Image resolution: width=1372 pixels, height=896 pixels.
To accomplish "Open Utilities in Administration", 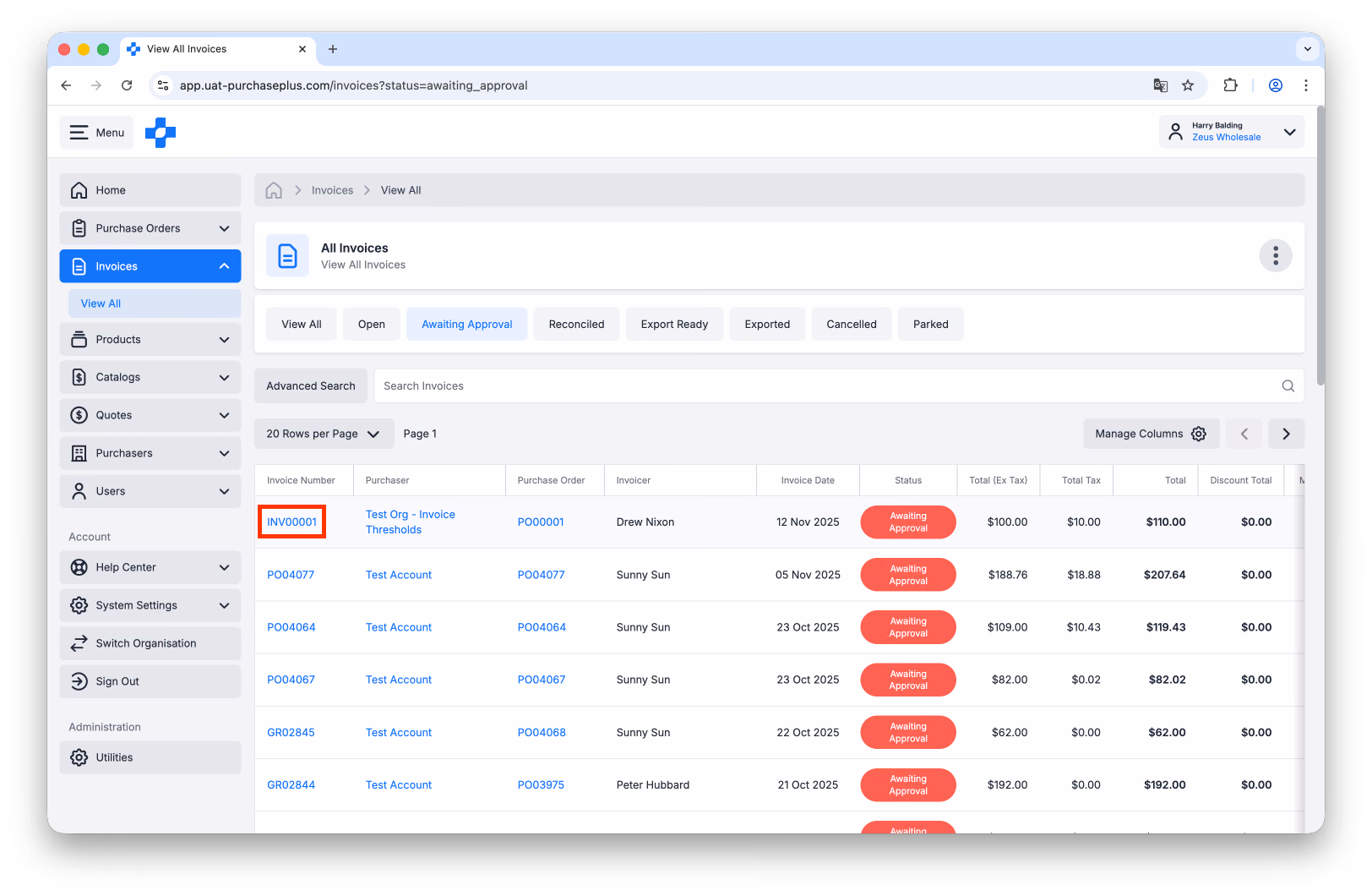I will (x=150, y=757).
